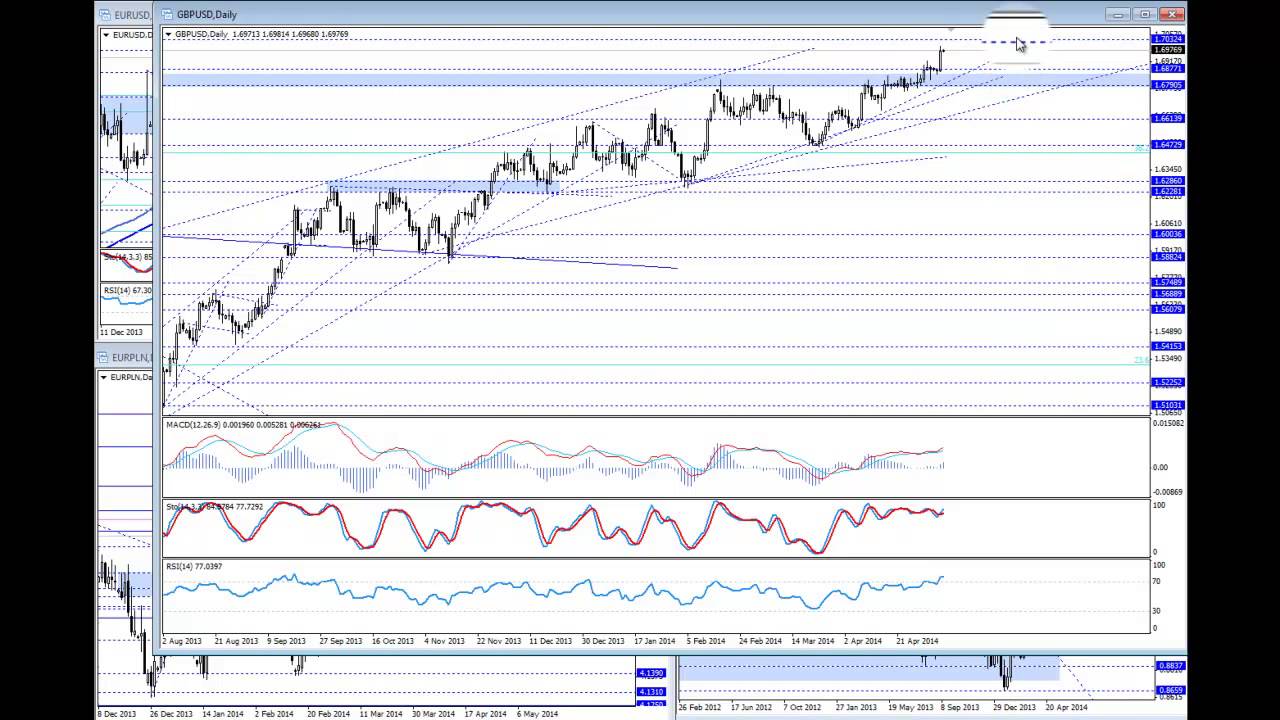
Task: Close the GBPUSD,Daily chart window
Action: click(x=1172, y=14)
